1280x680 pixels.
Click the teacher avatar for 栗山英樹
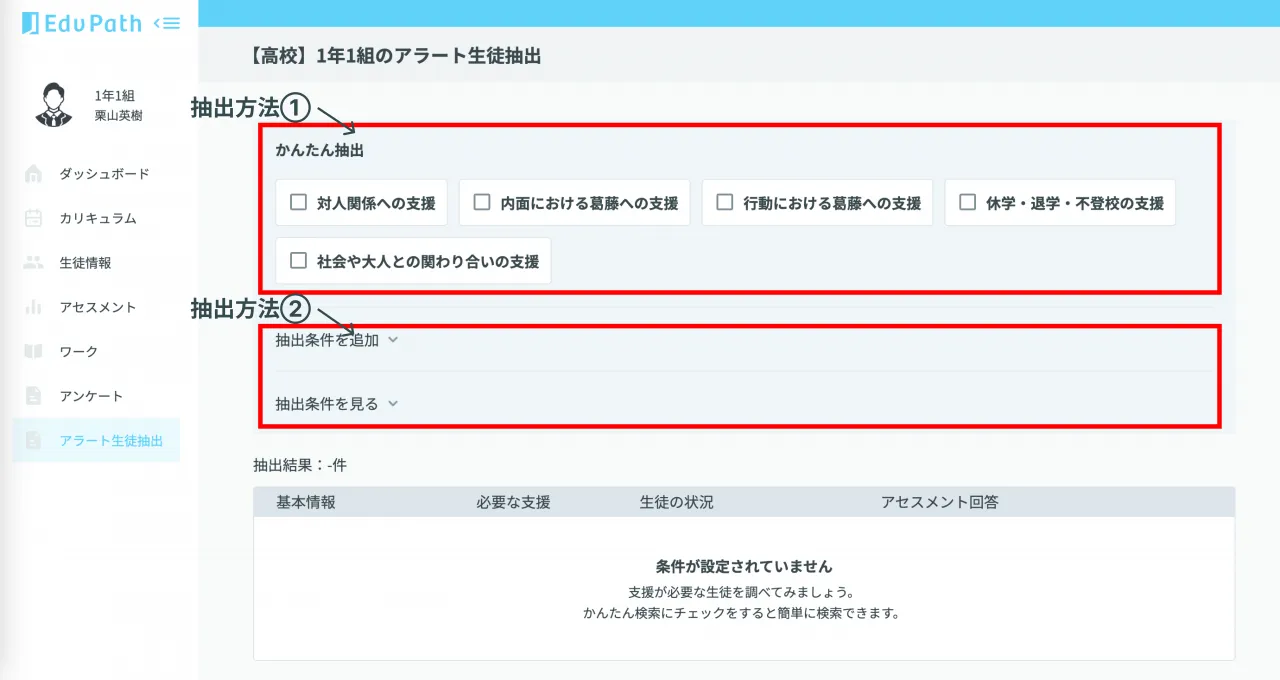[53, 105]
